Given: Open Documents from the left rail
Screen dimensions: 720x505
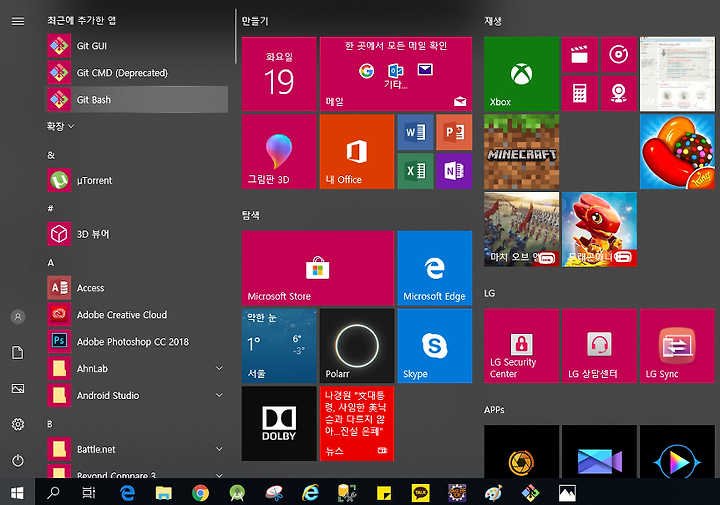Looking at the screenshot, I should (18, 353).
